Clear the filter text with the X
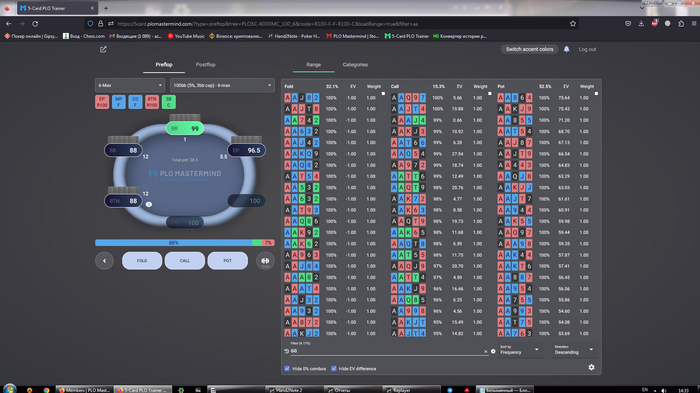This screenshot has width=700, height=393. [x=486, y=351]
